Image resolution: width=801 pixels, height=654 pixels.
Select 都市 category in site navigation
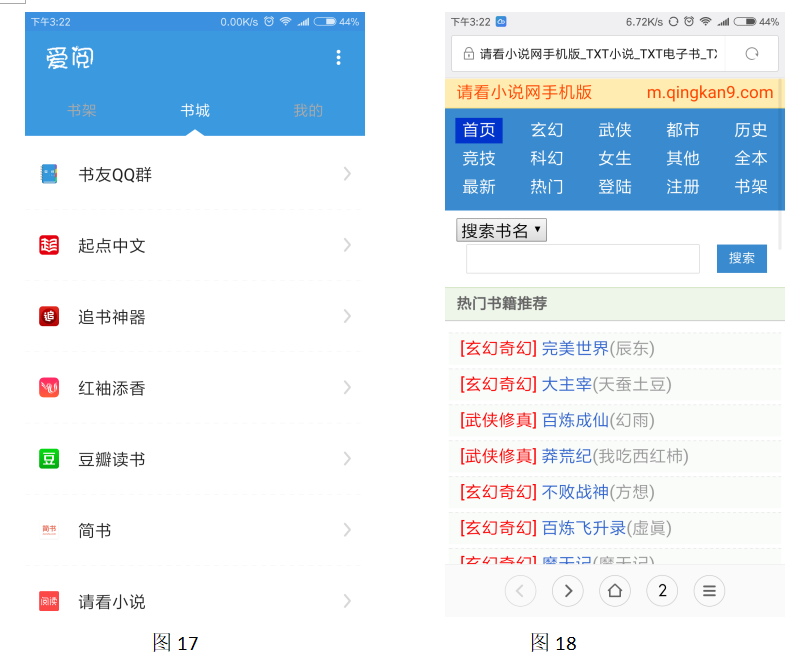[682, 130]
